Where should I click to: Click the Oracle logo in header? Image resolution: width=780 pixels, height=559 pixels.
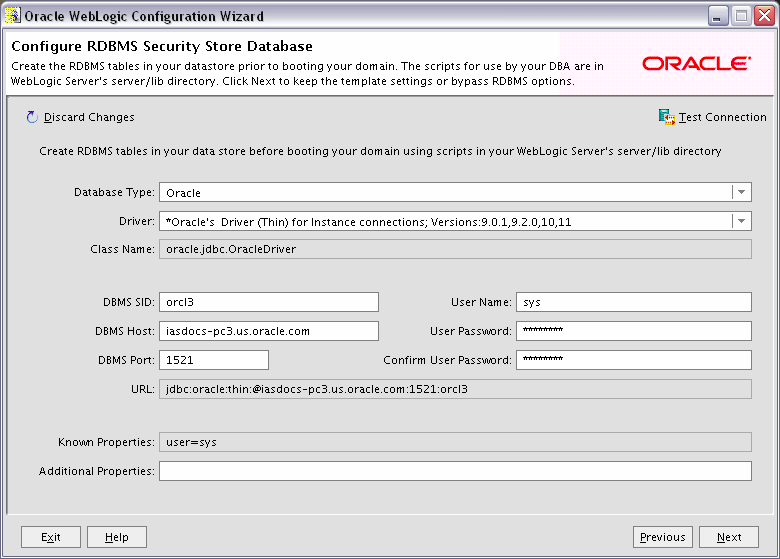pyautogui.click(x=696, y=64)
